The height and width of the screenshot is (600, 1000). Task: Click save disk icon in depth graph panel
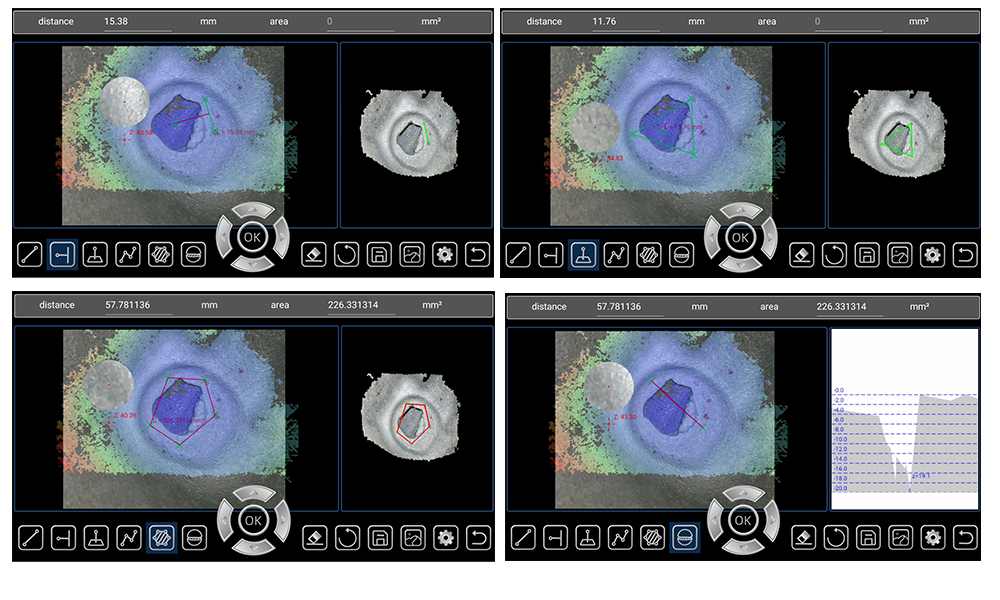pyautogui.click(x=868, y=538)
